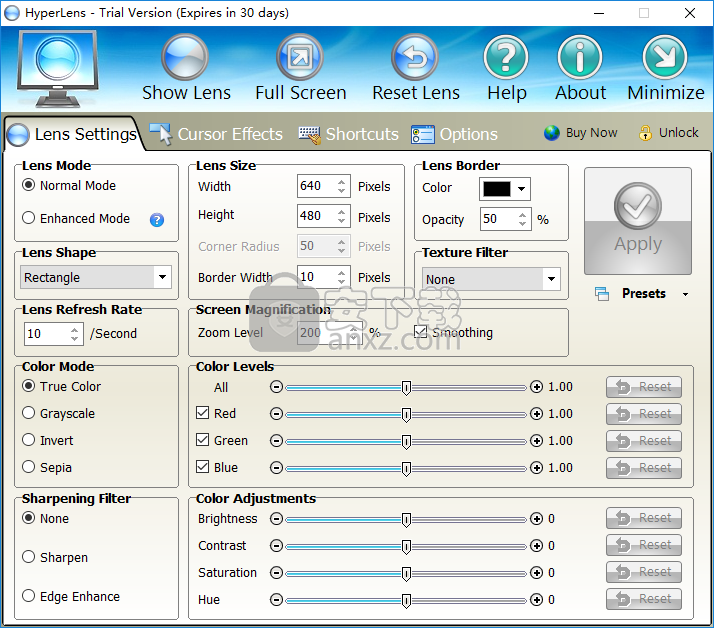
Task: Click the Lens Refresh Rate spinner
Action: (x=75, y=334)
